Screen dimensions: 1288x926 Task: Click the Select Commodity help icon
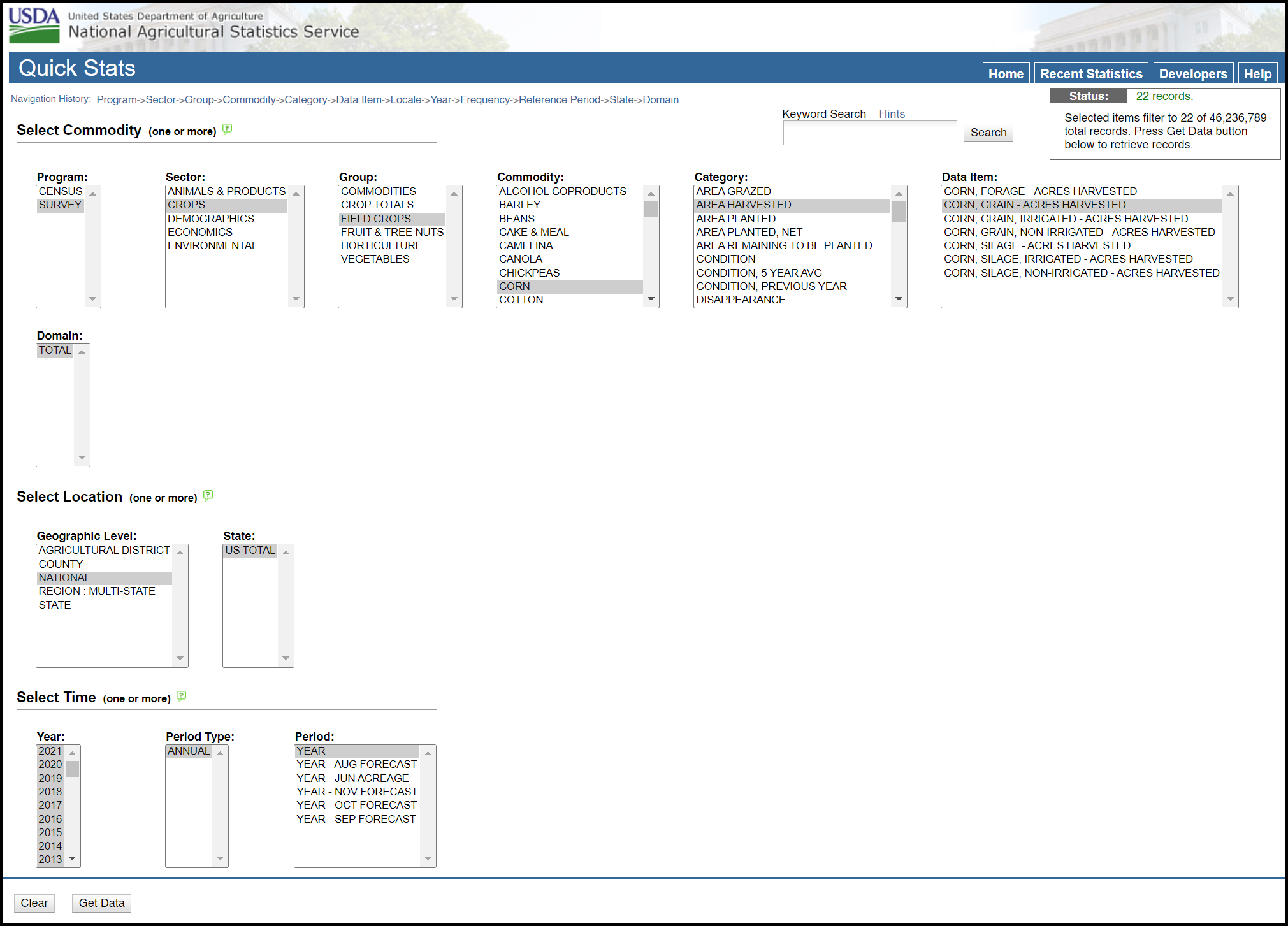[x=227, y=129]
